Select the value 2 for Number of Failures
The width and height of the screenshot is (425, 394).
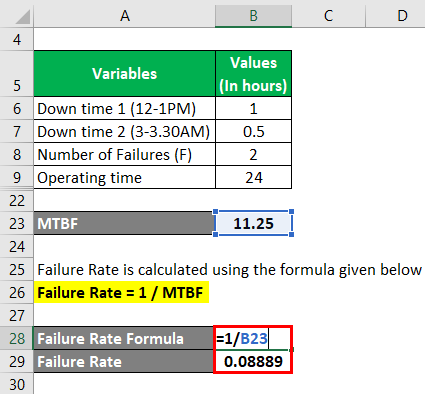(x=254, y=154)
